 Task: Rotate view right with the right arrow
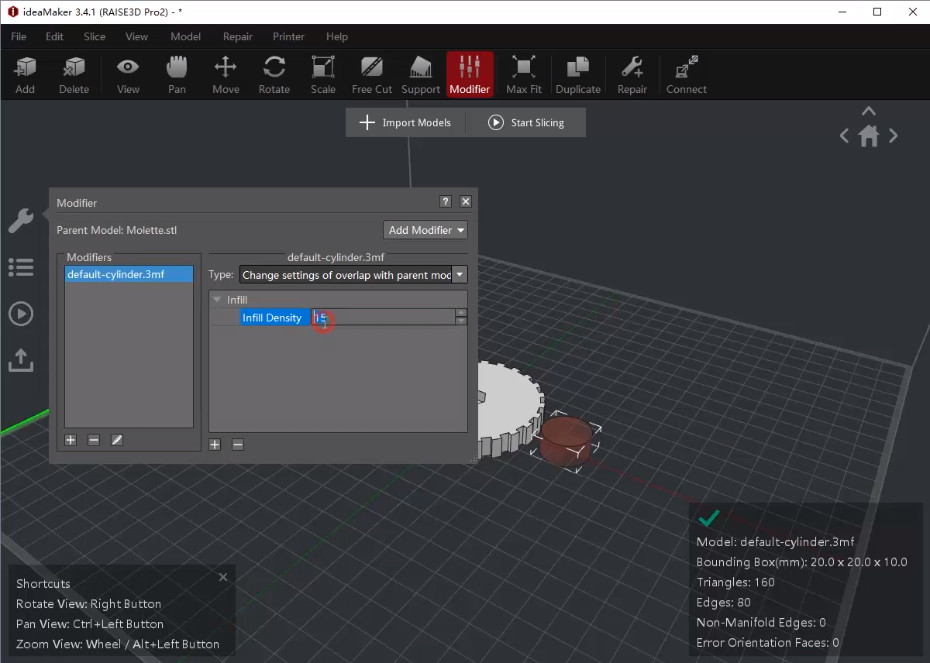(893, 136)
